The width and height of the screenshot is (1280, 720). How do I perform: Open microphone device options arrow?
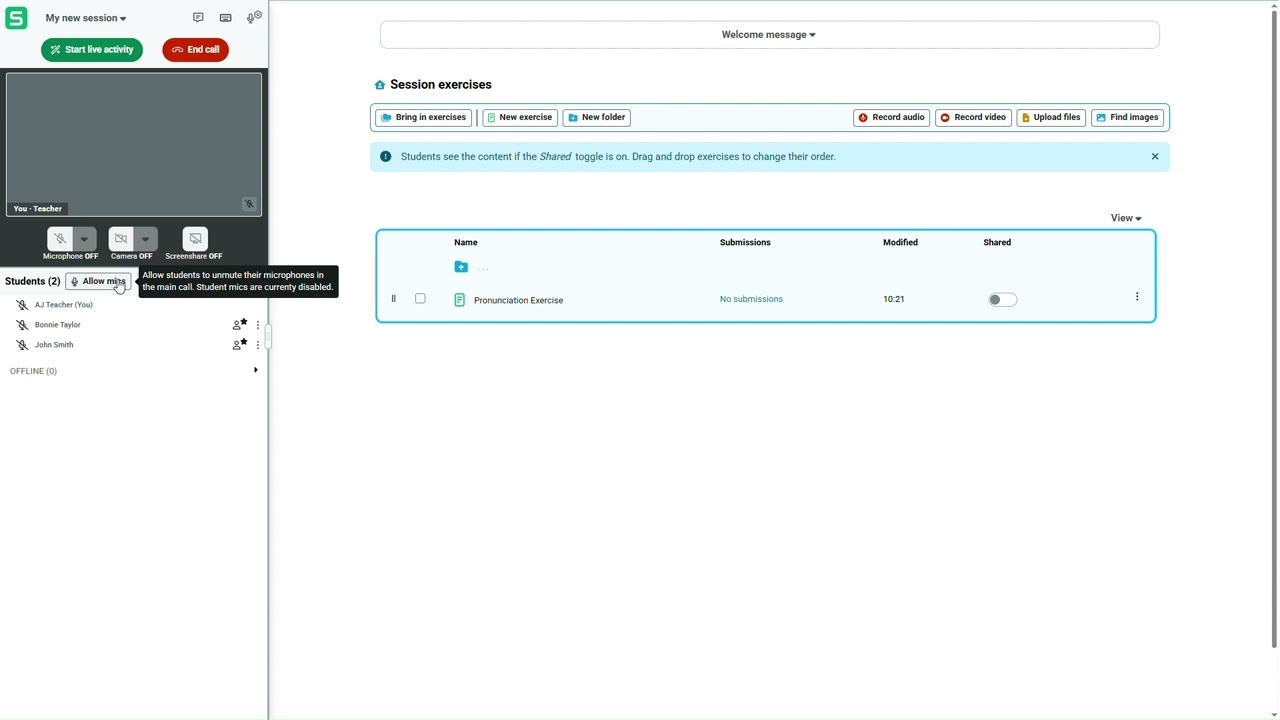click(85, 239)
